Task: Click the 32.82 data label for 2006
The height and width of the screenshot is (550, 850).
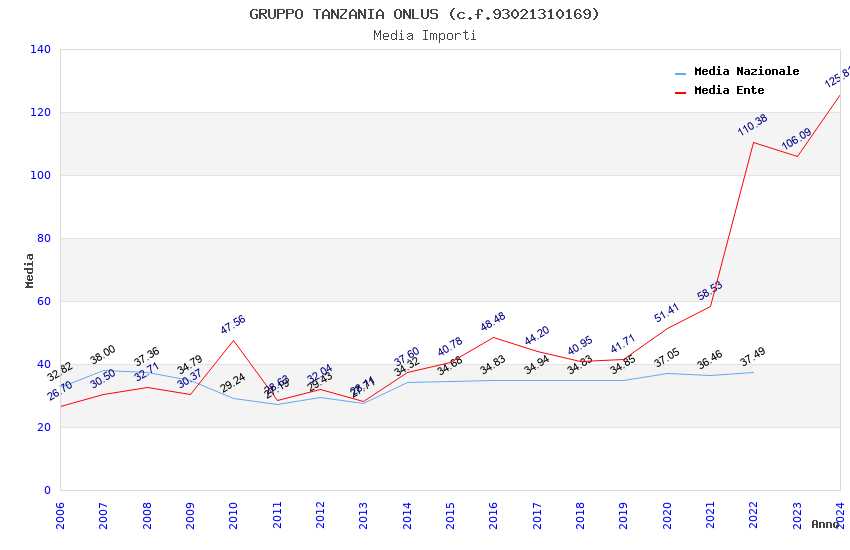Action: tap(60, 372)
